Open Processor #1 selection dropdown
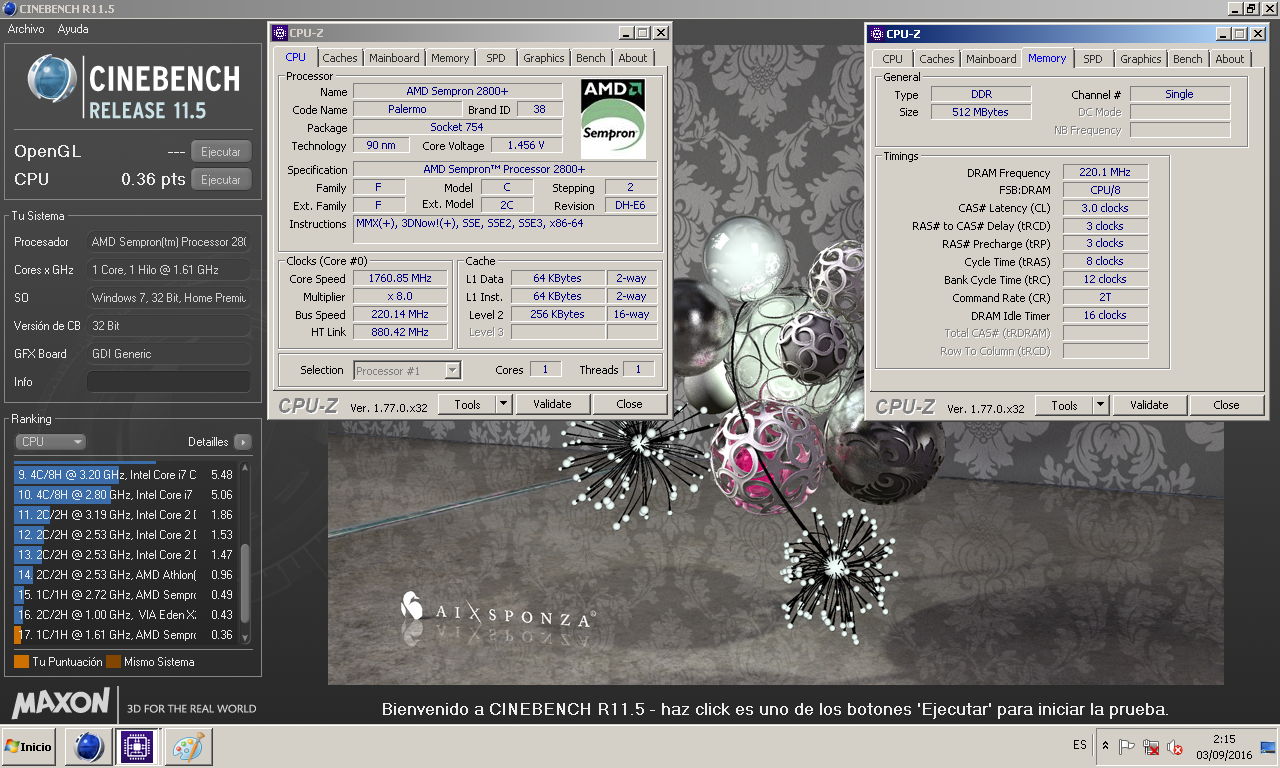1280x768 pixels. [407, 370]
